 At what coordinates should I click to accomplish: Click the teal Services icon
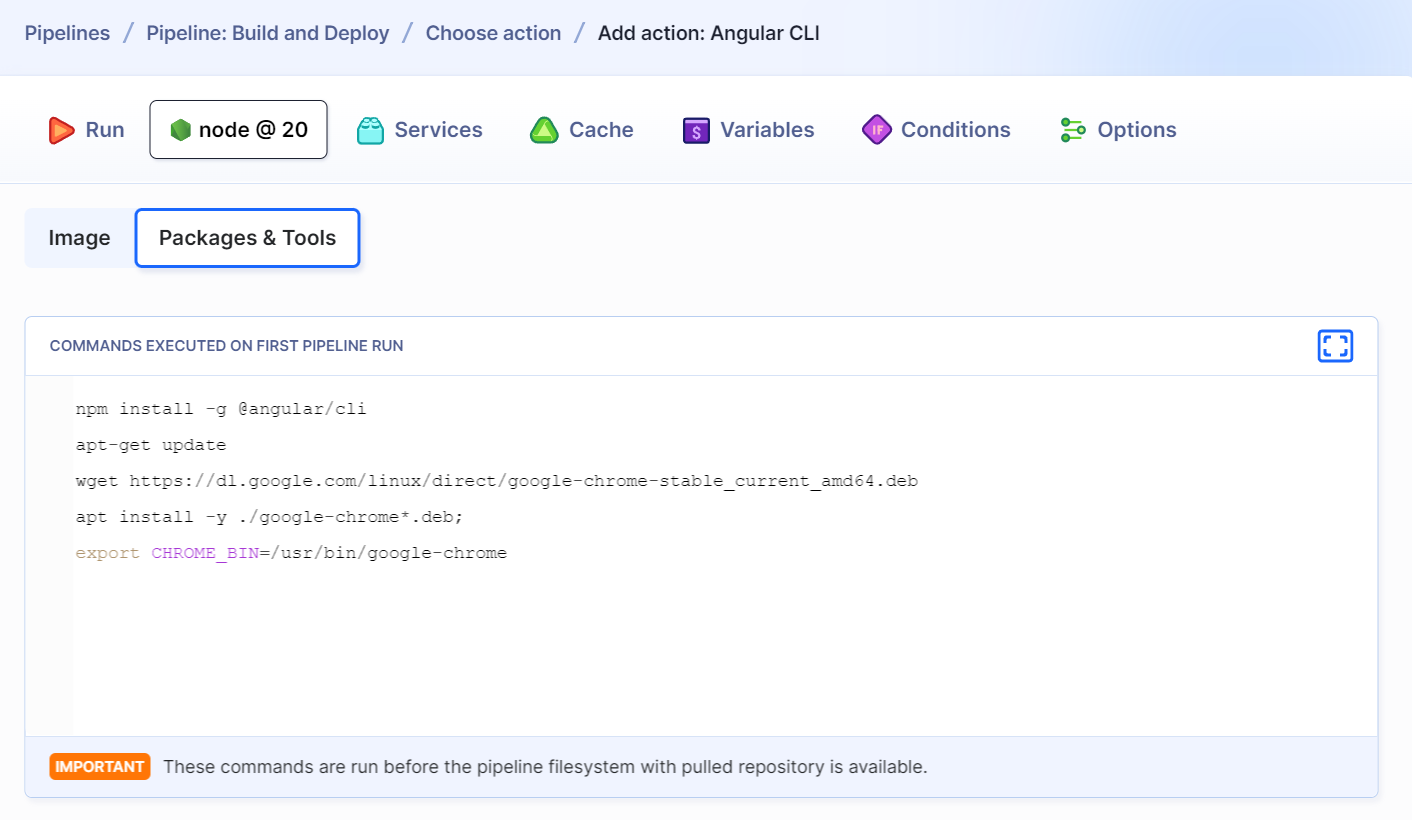pyautogui.click(x=370, y=130)
